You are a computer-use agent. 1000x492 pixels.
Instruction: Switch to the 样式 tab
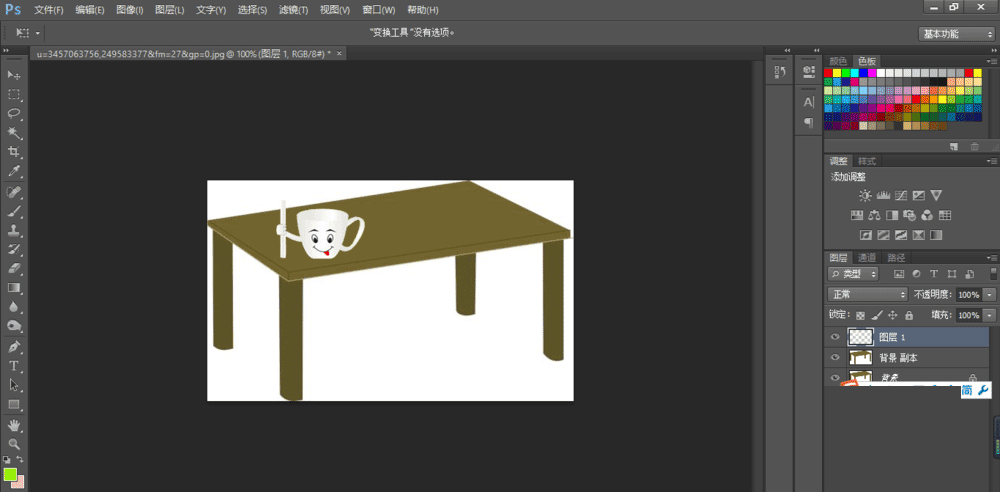(867, 161)
